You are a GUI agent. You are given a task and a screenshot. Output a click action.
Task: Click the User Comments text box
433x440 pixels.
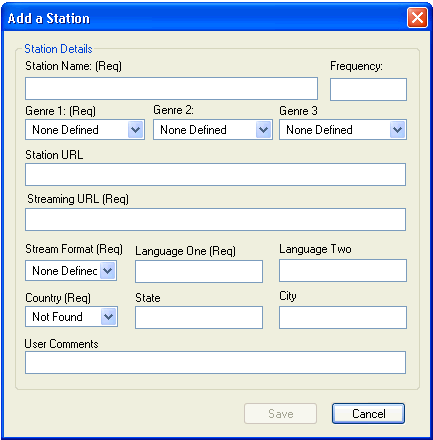click(x=215, y=362)
